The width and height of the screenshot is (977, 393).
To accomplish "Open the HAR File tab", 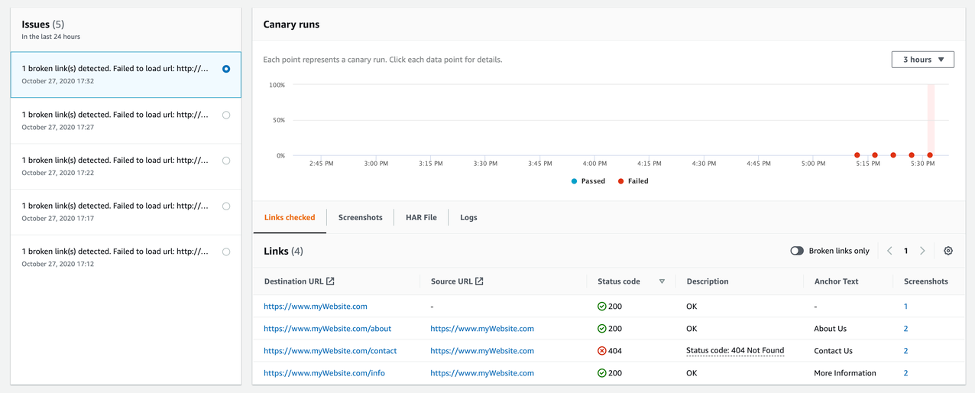I will pos(421,217).
